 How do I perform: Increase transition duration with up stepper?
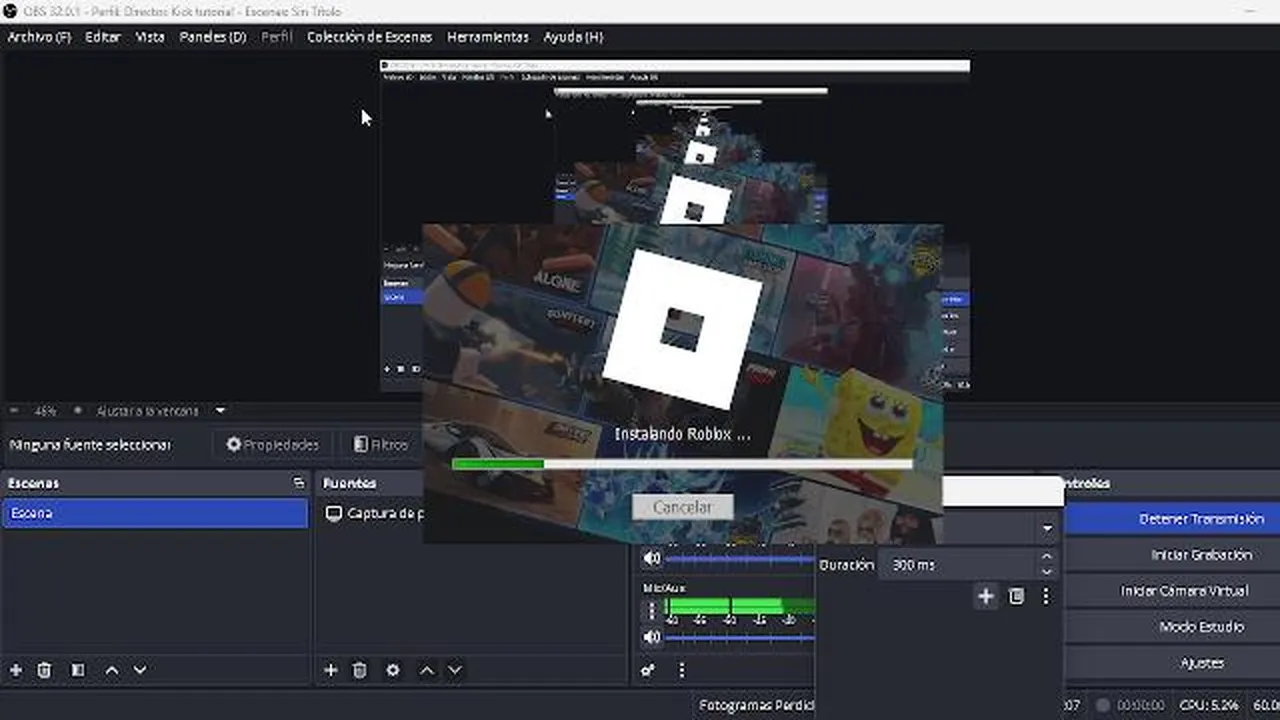pyautogui.click(x=1047, y=557)
